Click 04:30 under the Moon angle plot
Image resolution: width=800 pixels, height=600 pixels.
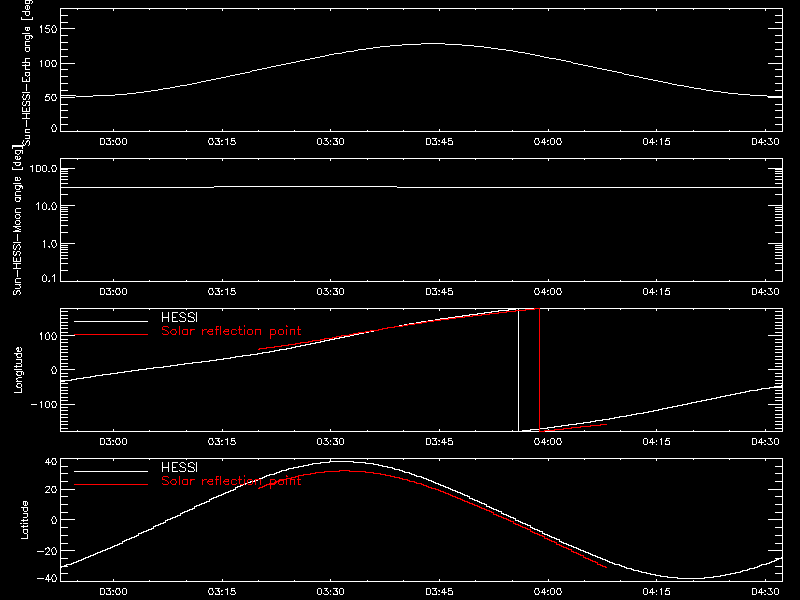(x=765, y=292)
